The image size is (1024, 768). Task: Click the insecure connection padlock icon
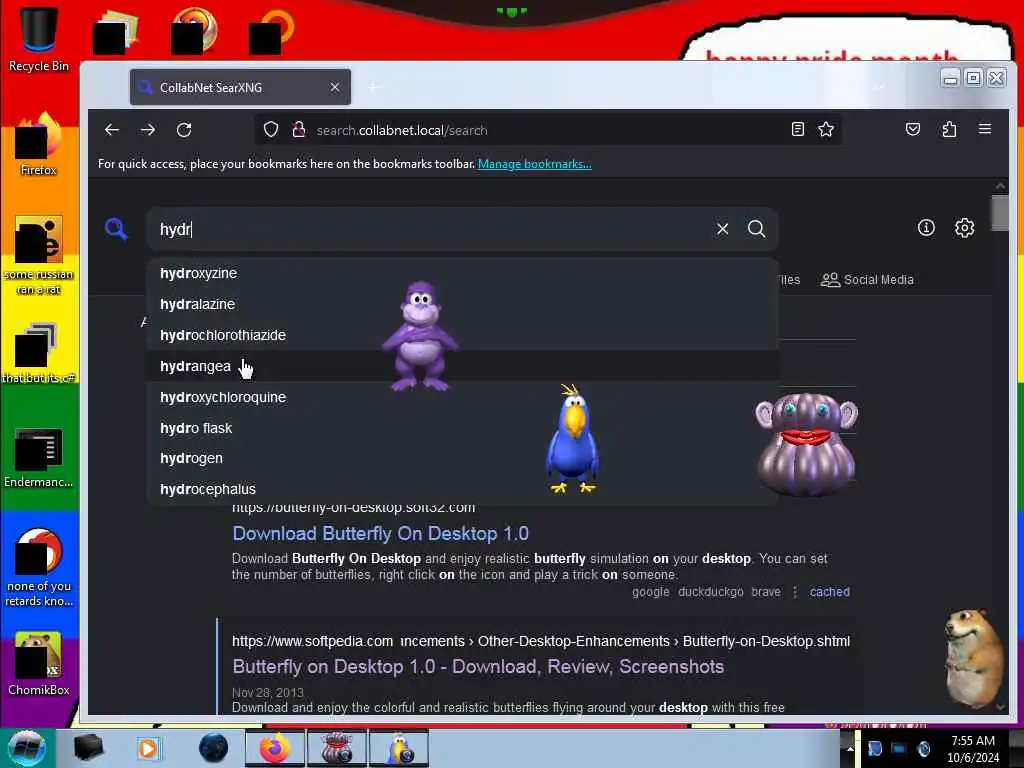tap(299, 130)
